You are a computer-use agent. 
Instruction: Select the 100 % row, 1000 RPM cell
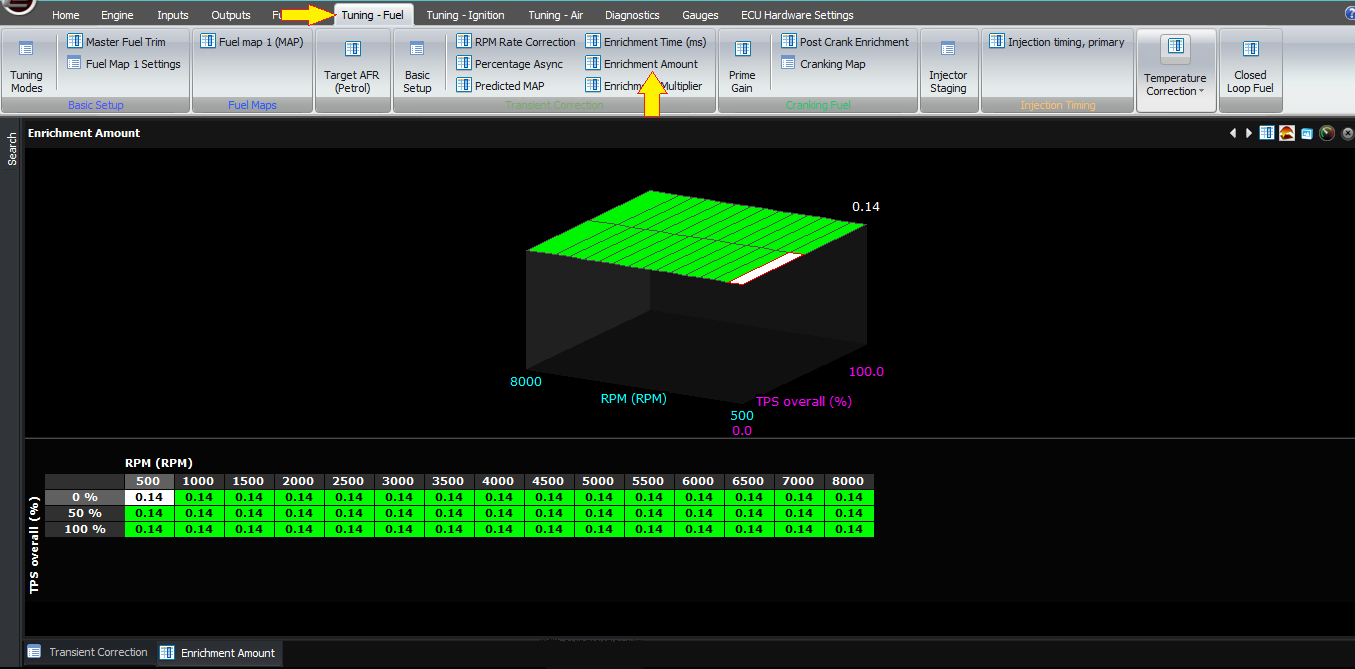click(199, 529)
